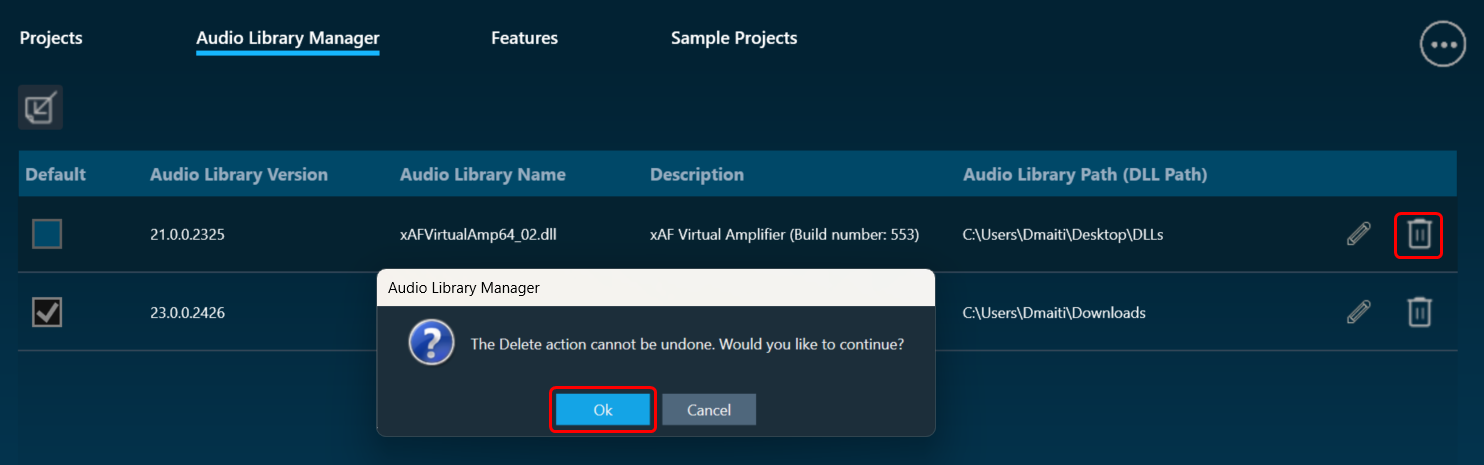The height and width of the screenshot is (465, 1484).
Task: Click trash icon for version 23.0.0.2426
Action: point(1419,312)
